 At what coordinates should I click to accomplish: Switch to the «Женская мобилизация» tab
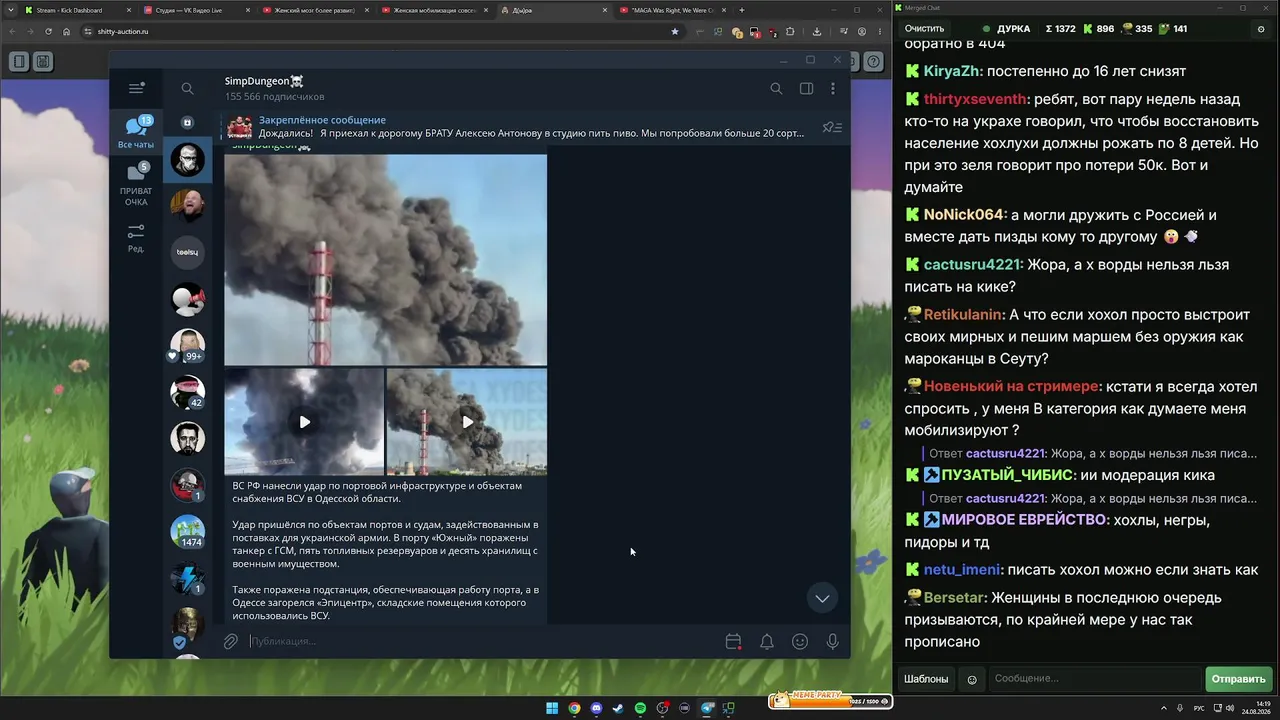tap(434, 10)
